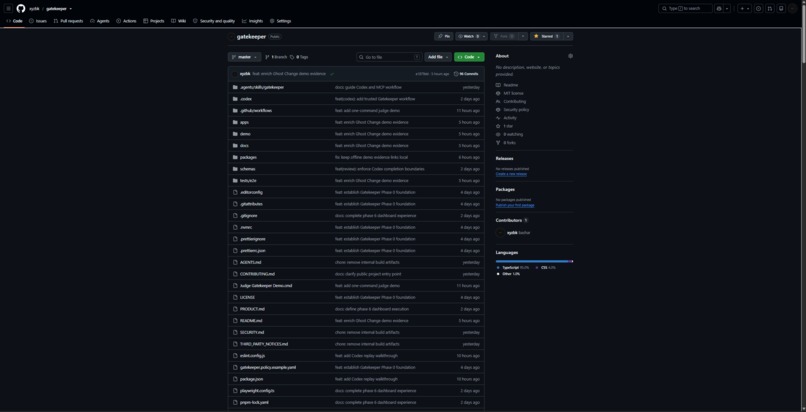Go to GitHub home via Octocat logo
Screen dimensions: 806x412
click(21, 8)
